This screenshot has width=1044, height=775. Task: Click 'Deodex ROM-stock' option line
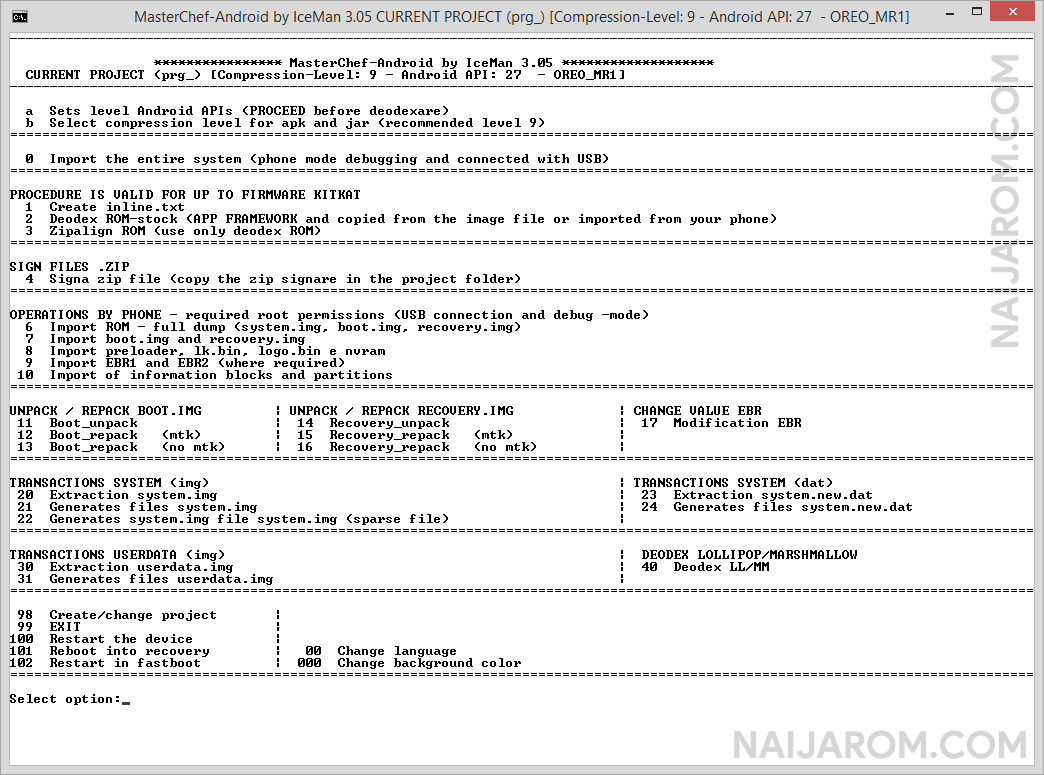[x=401, y=219]
